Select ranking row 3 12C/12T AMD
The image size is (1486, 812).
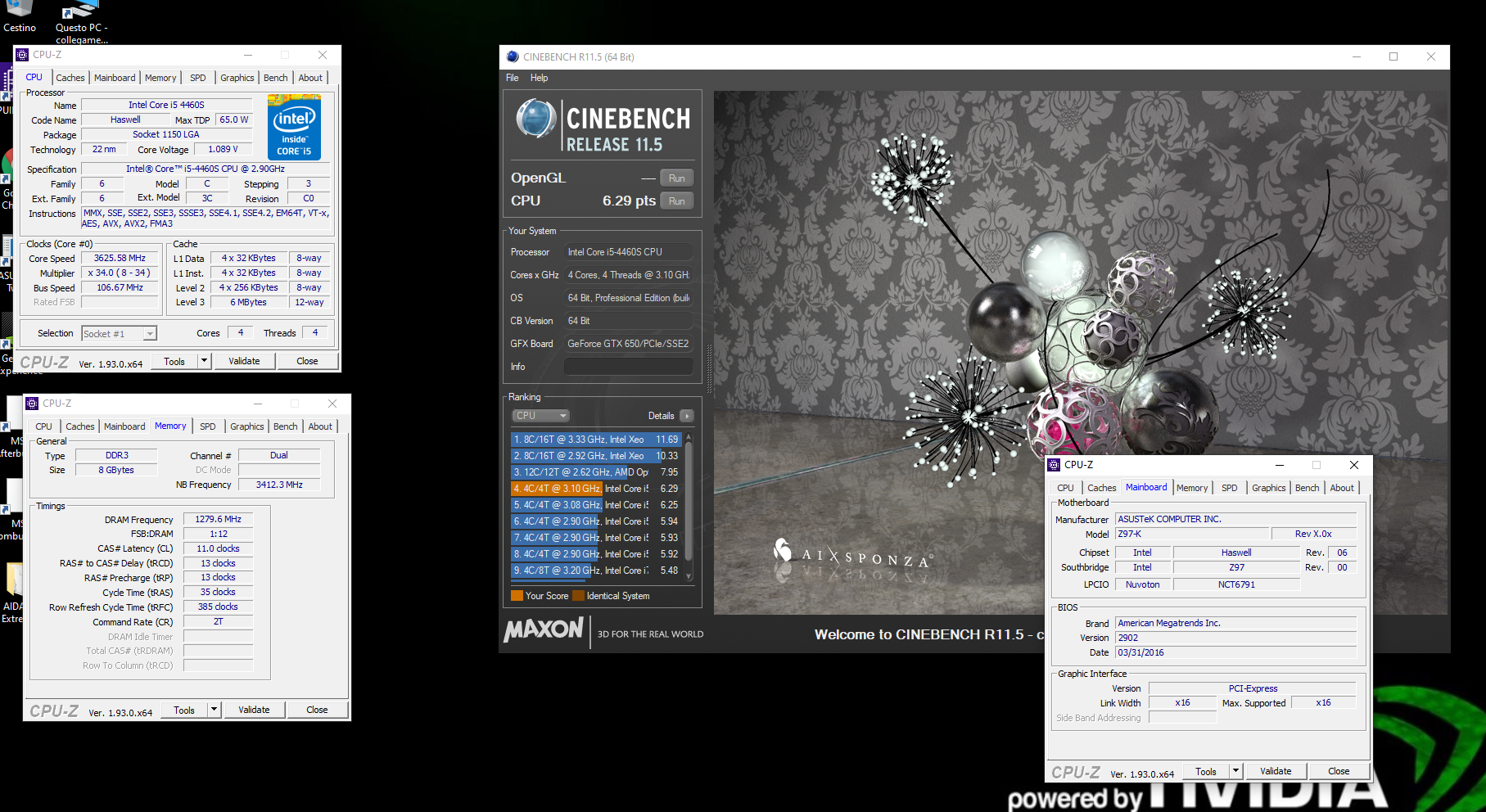coord(596,472)
